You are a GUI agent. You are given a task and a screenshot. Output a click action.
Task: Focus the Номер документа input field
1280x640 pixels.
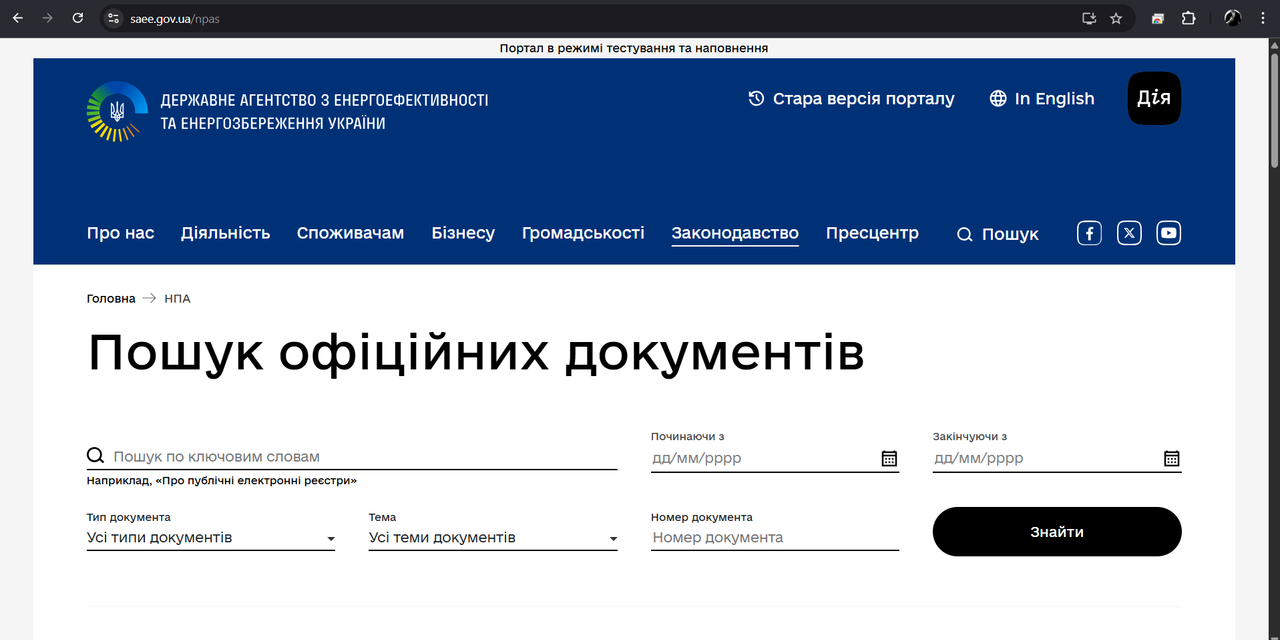click(775, 538)
